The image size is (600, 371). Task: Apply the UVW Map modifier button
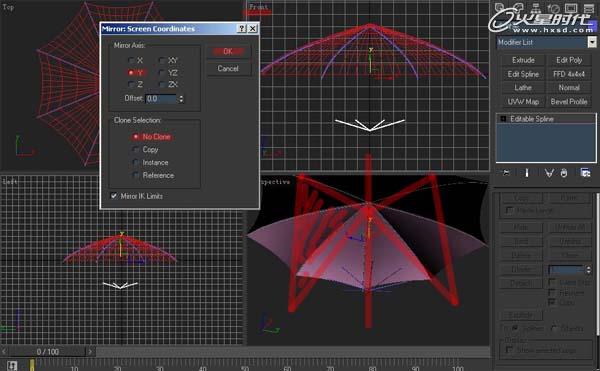[x=523, y=102]
